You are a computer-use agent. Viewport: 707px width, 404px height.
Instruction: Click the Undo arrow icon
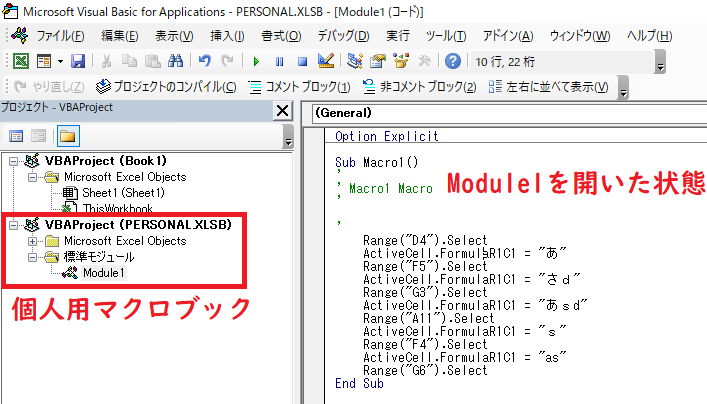(x=204, y=61)
